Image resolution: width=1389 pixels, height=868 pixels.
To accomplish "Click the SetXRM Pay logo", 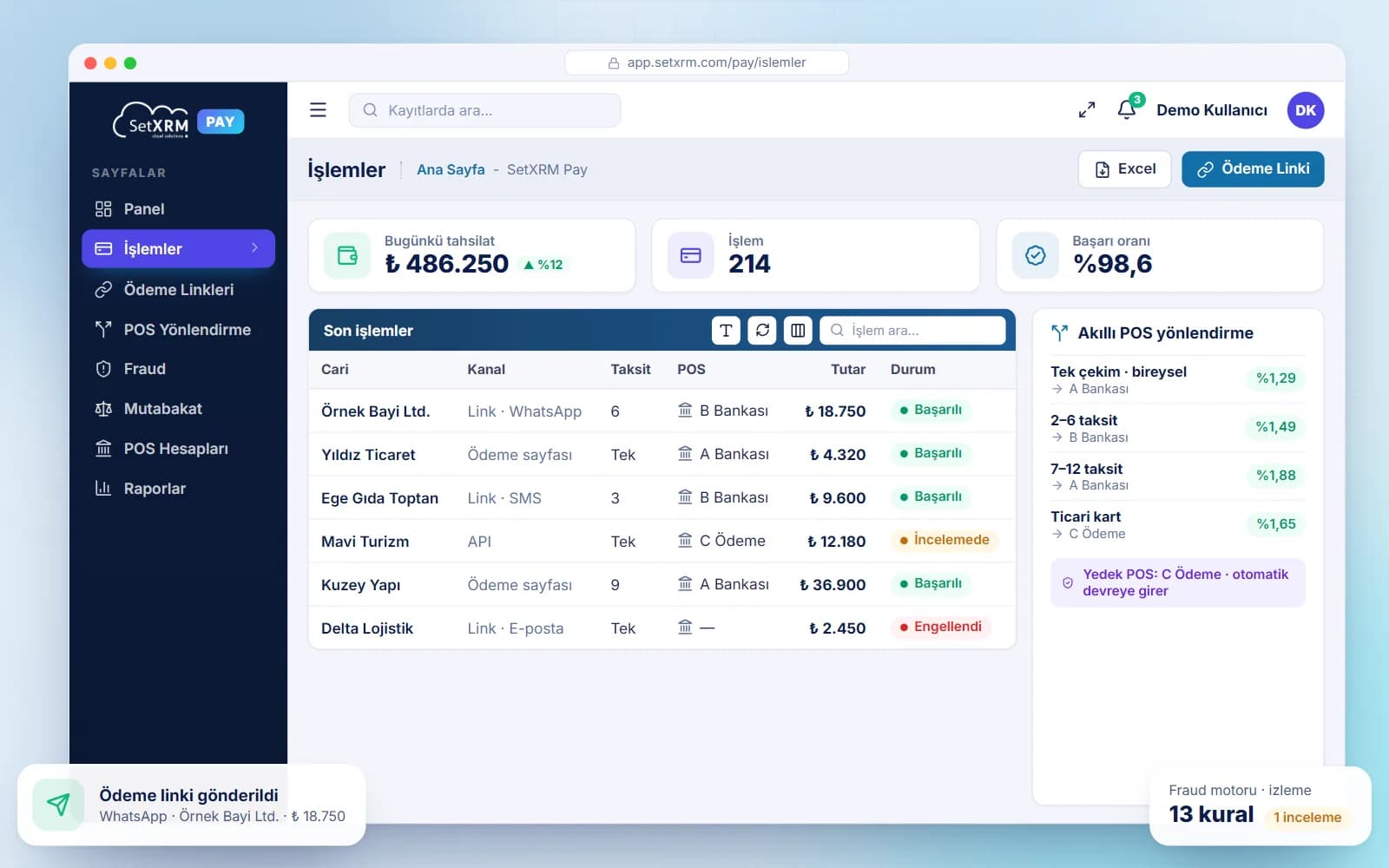I will (178, 122).
